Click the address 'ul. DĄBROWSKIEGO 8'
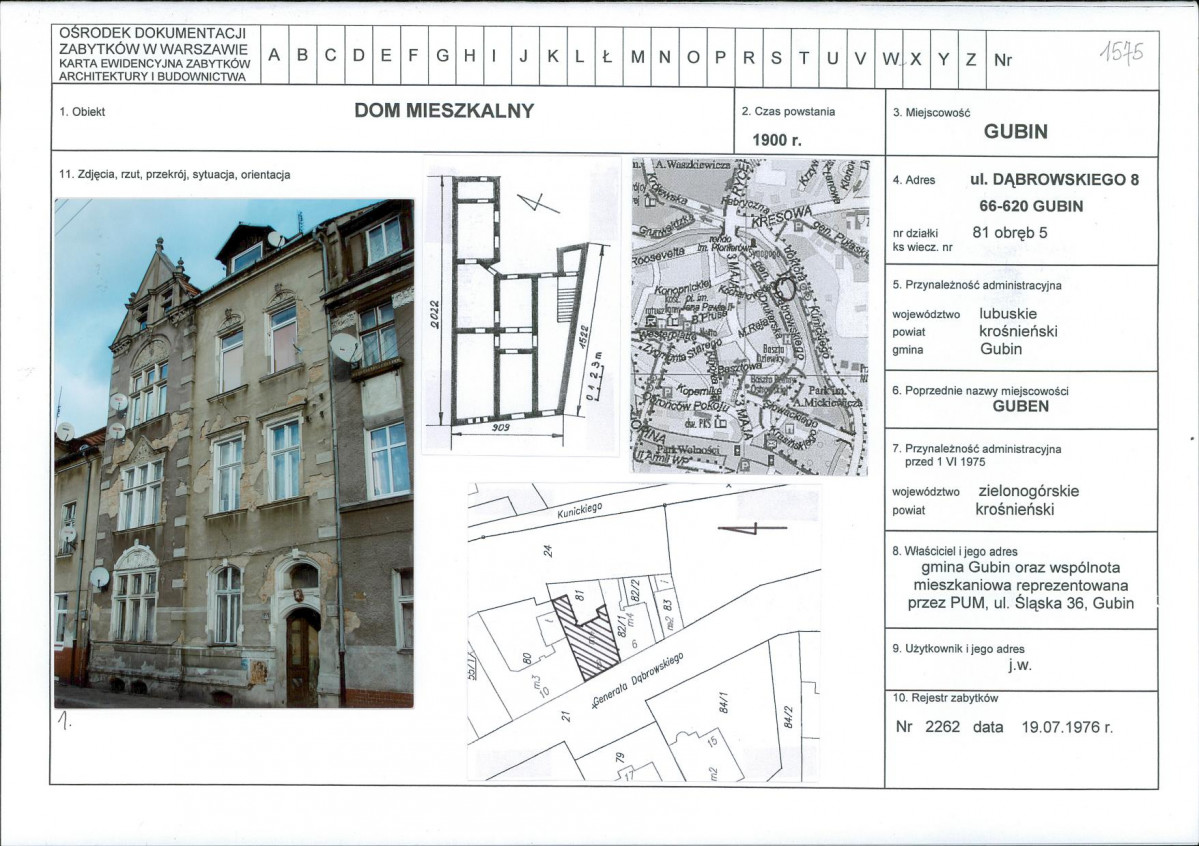The width and height of the screenshot is (1199, 846). click(x=1054, y=181)
